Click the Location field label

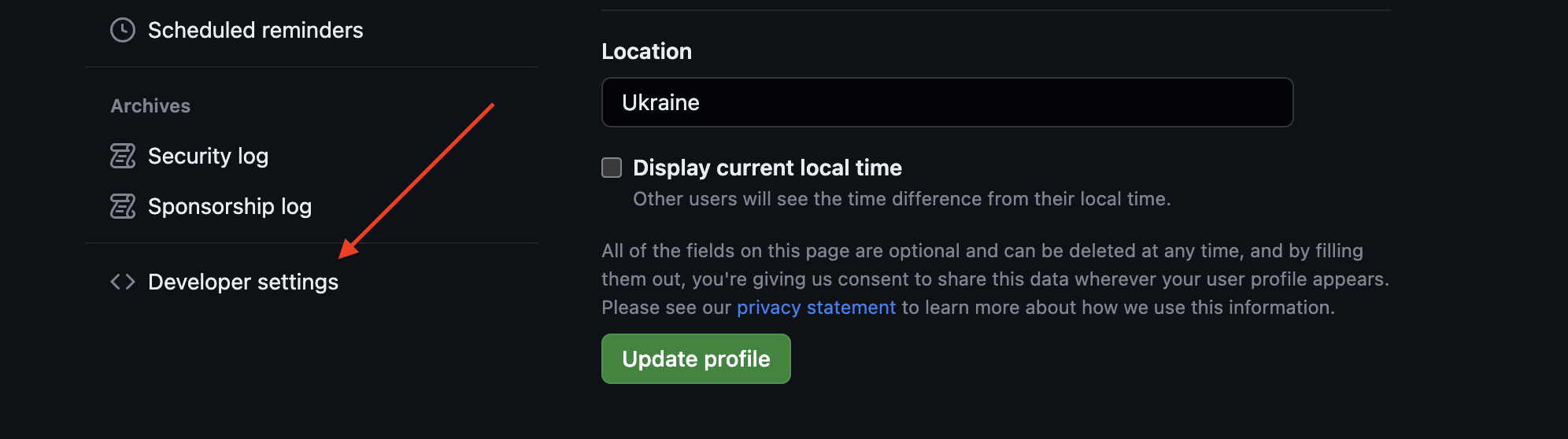(x=646, y=51)
